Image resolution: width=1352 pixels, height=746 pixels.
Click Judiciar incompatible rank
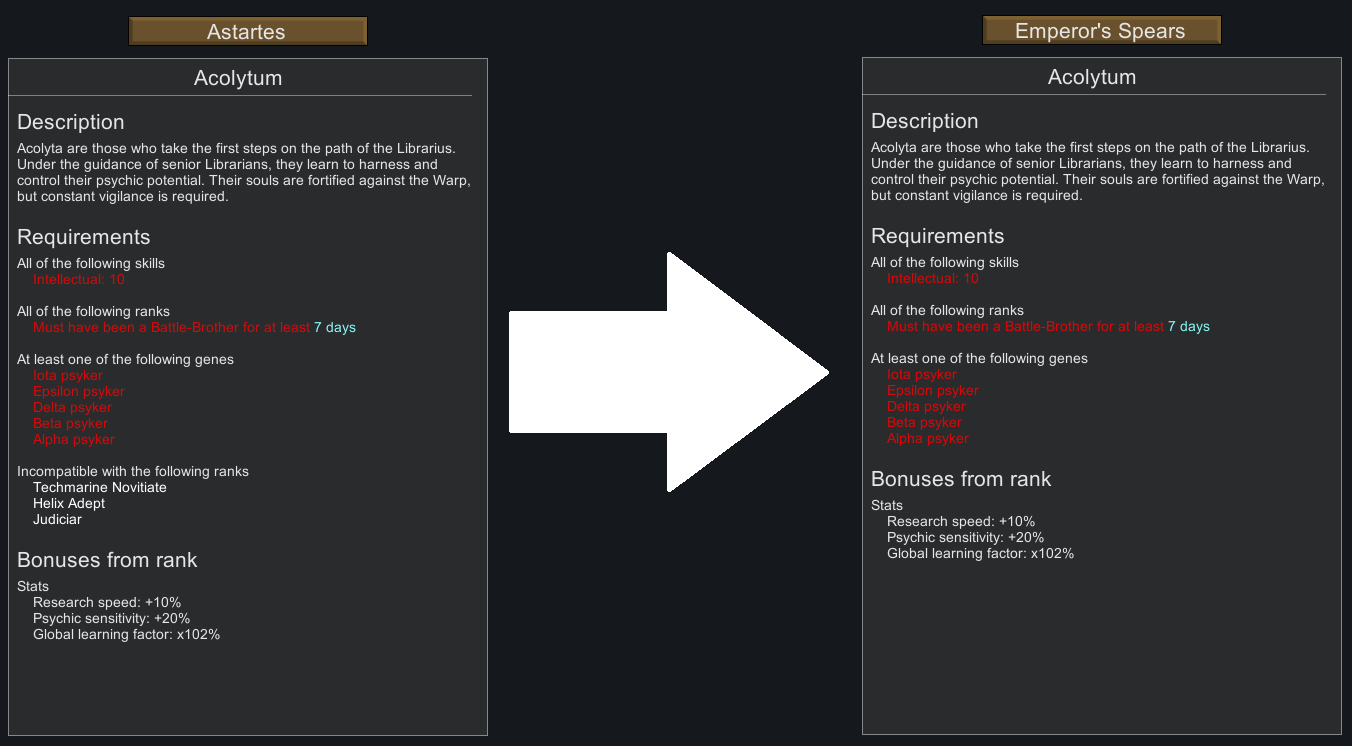[x=57, y=520]
